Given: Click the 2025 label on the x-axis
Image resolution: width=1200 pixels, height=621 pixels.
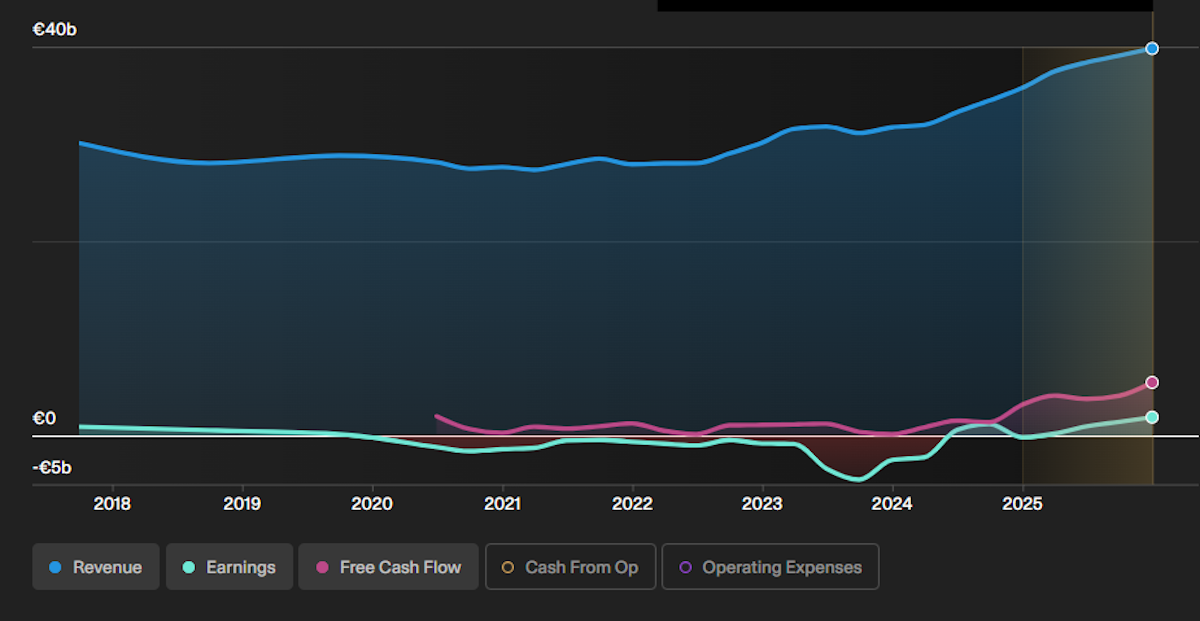Looking at the screenshot, I should (1022, 504).
